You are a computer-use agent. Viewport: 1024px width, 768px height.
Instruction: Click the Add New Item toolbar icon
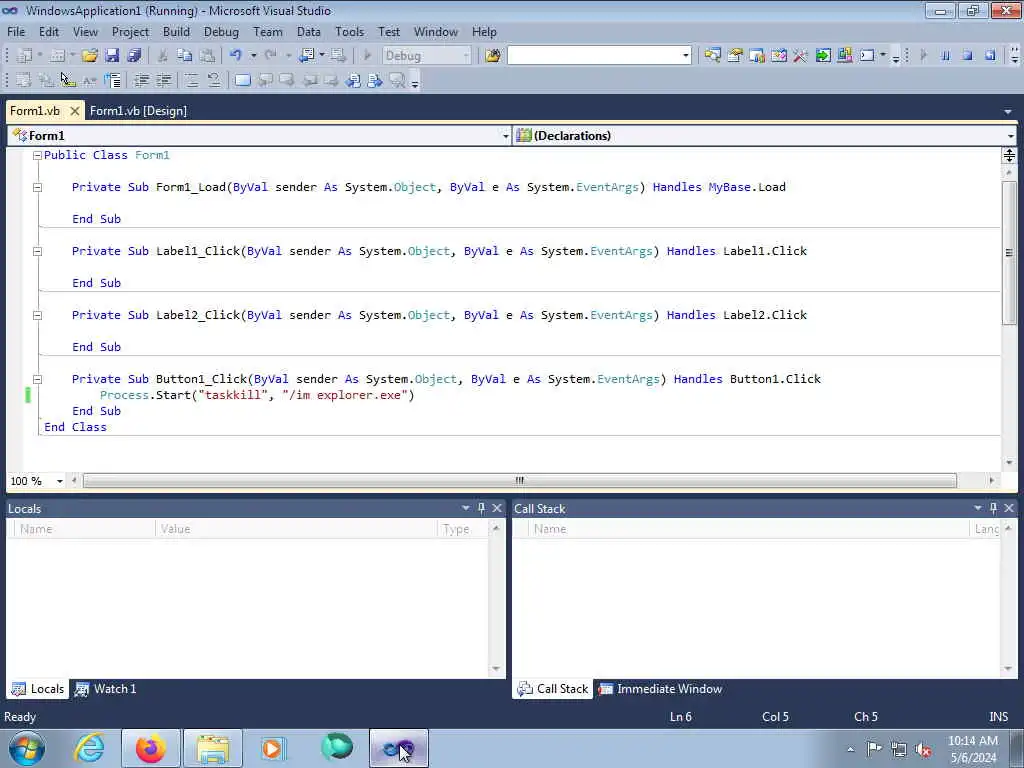(57, 56)
